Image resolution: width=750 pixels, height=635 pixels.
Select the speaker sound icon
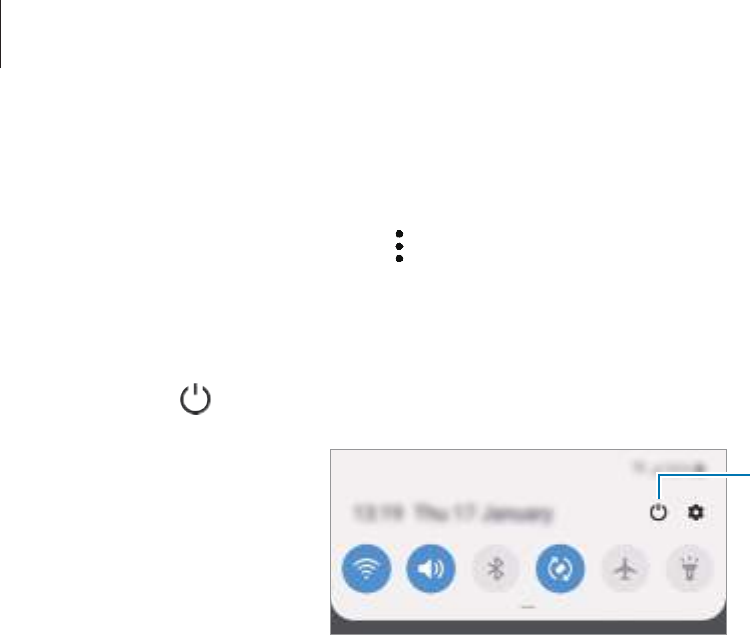430,569
